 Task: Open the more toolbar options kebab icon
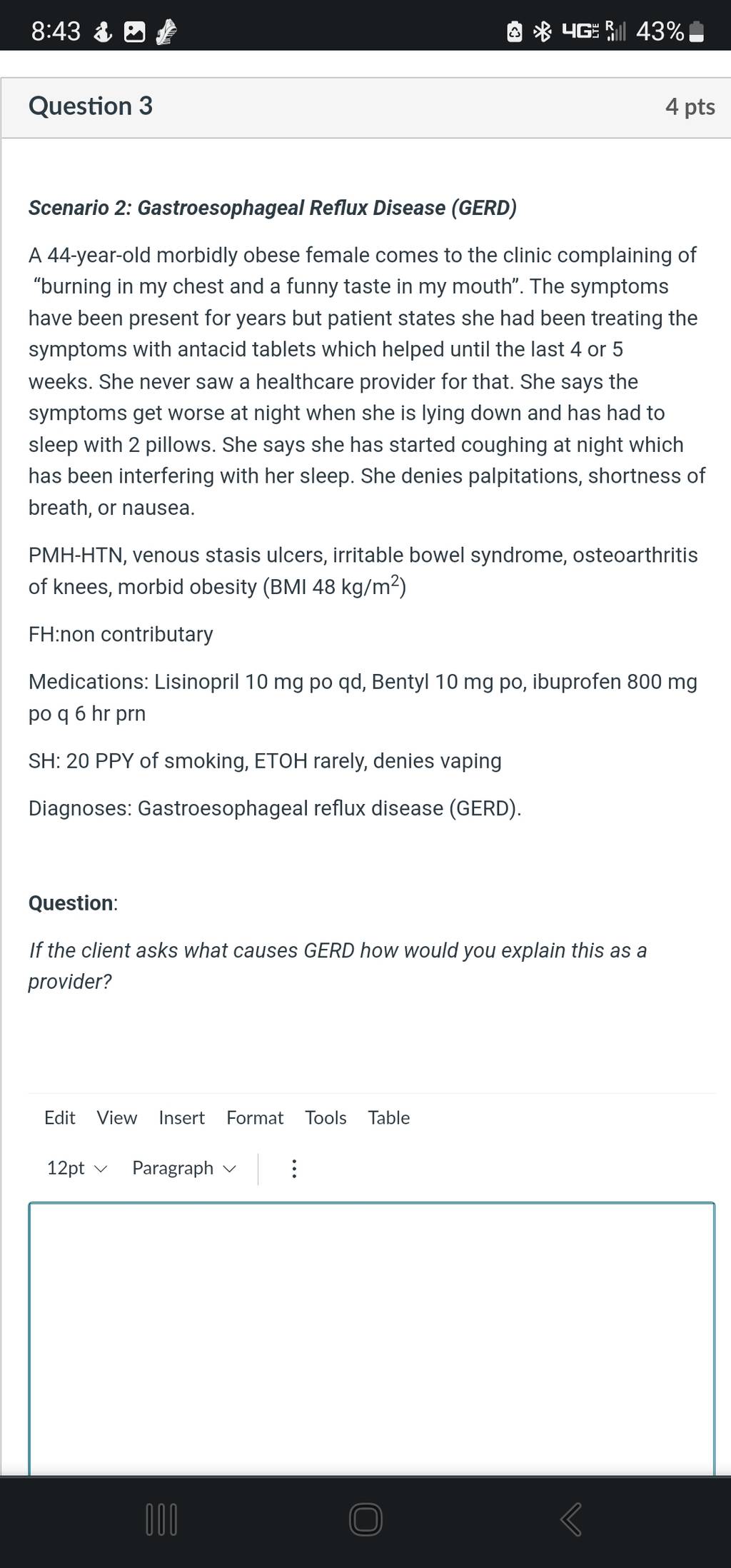(293, 1169)
